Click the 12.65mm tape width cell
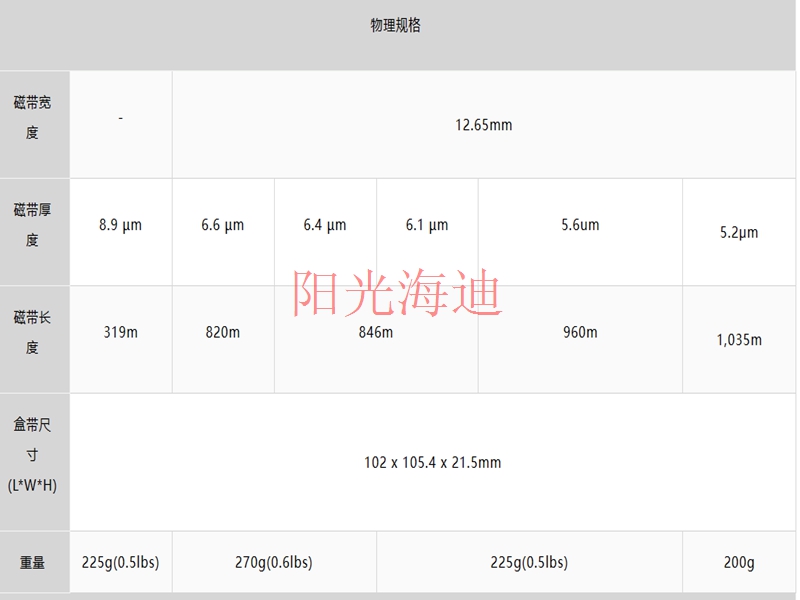 coord(484,125)
